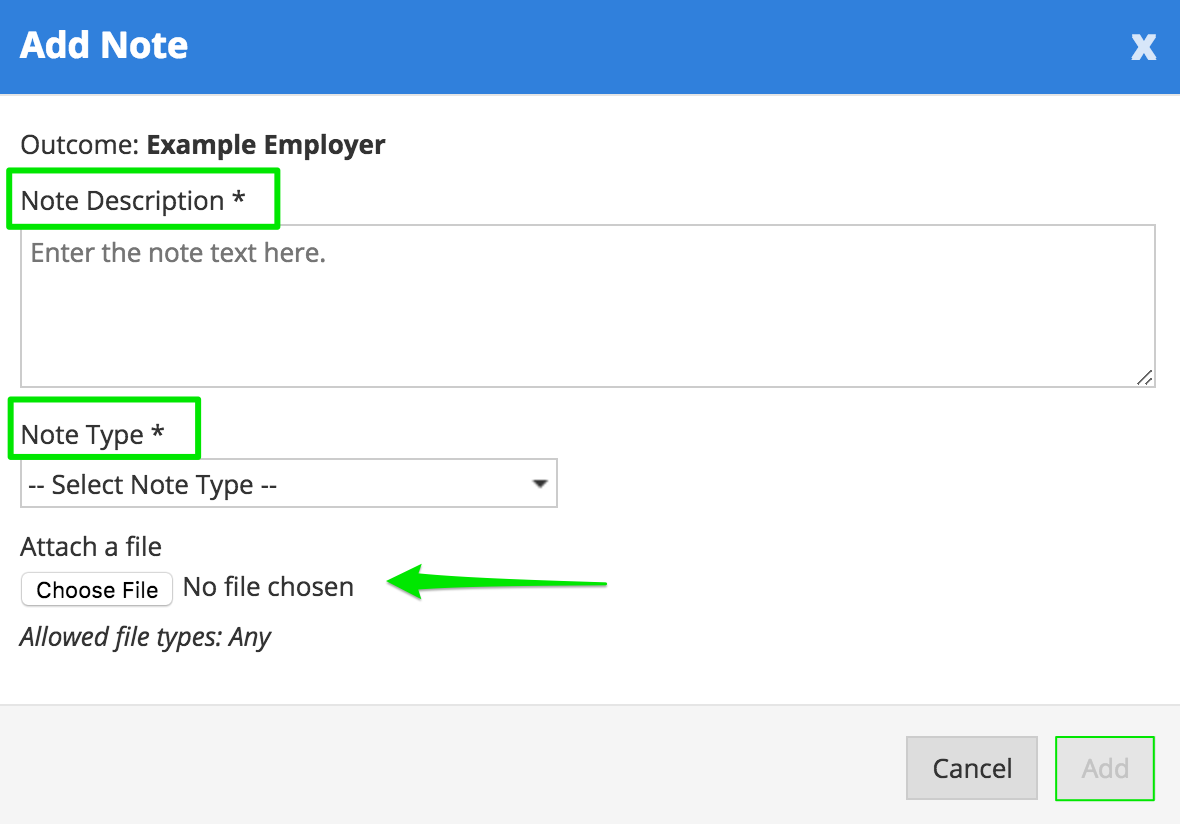Click inside the note description text area

[587, 320]
